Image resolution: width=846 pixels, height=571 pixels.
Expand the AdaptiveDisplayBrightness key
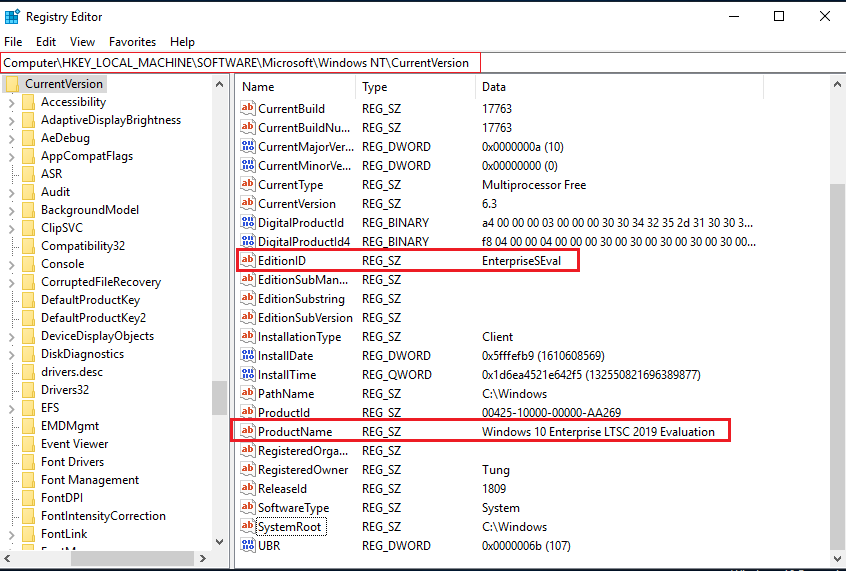click(11, 120)
